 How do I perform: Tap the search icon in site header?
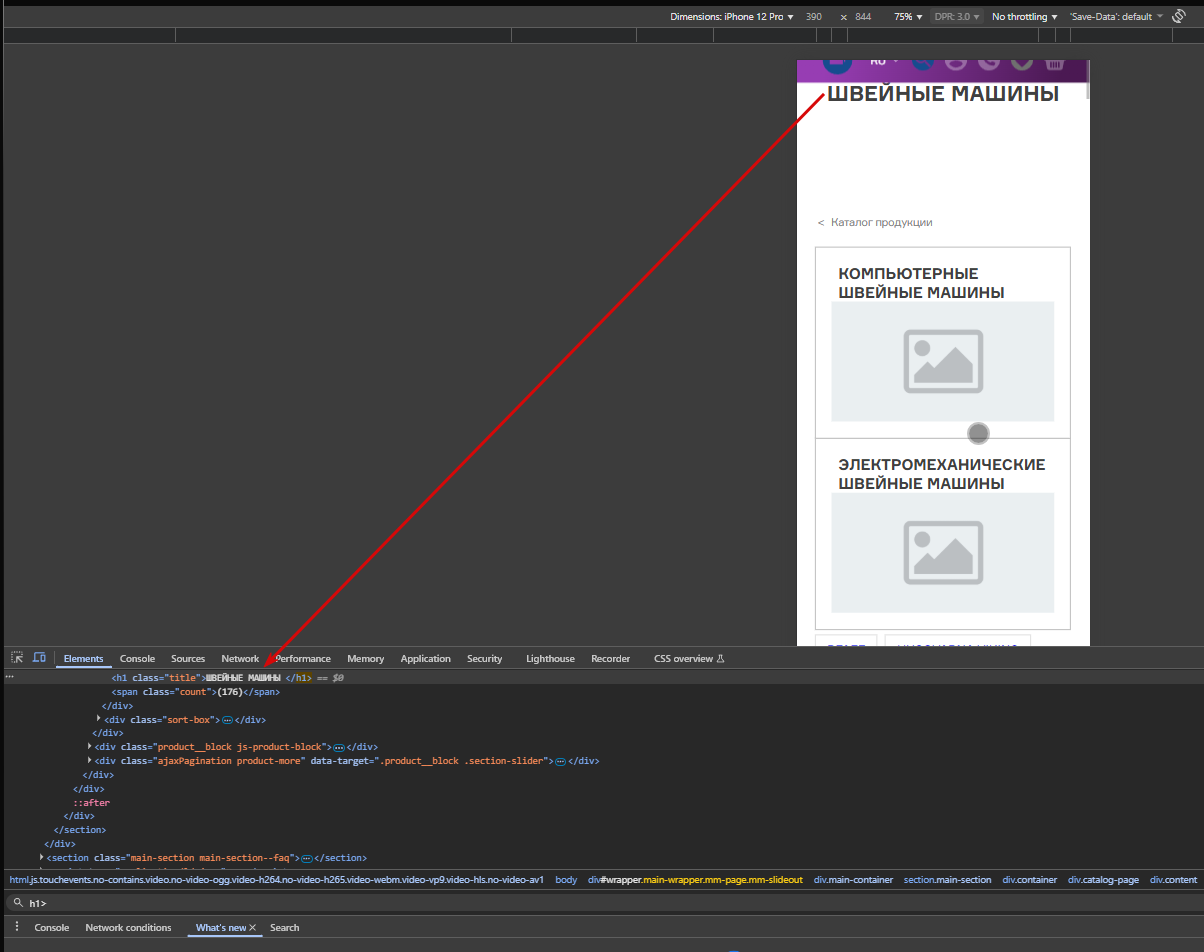[x=923, y=64]
